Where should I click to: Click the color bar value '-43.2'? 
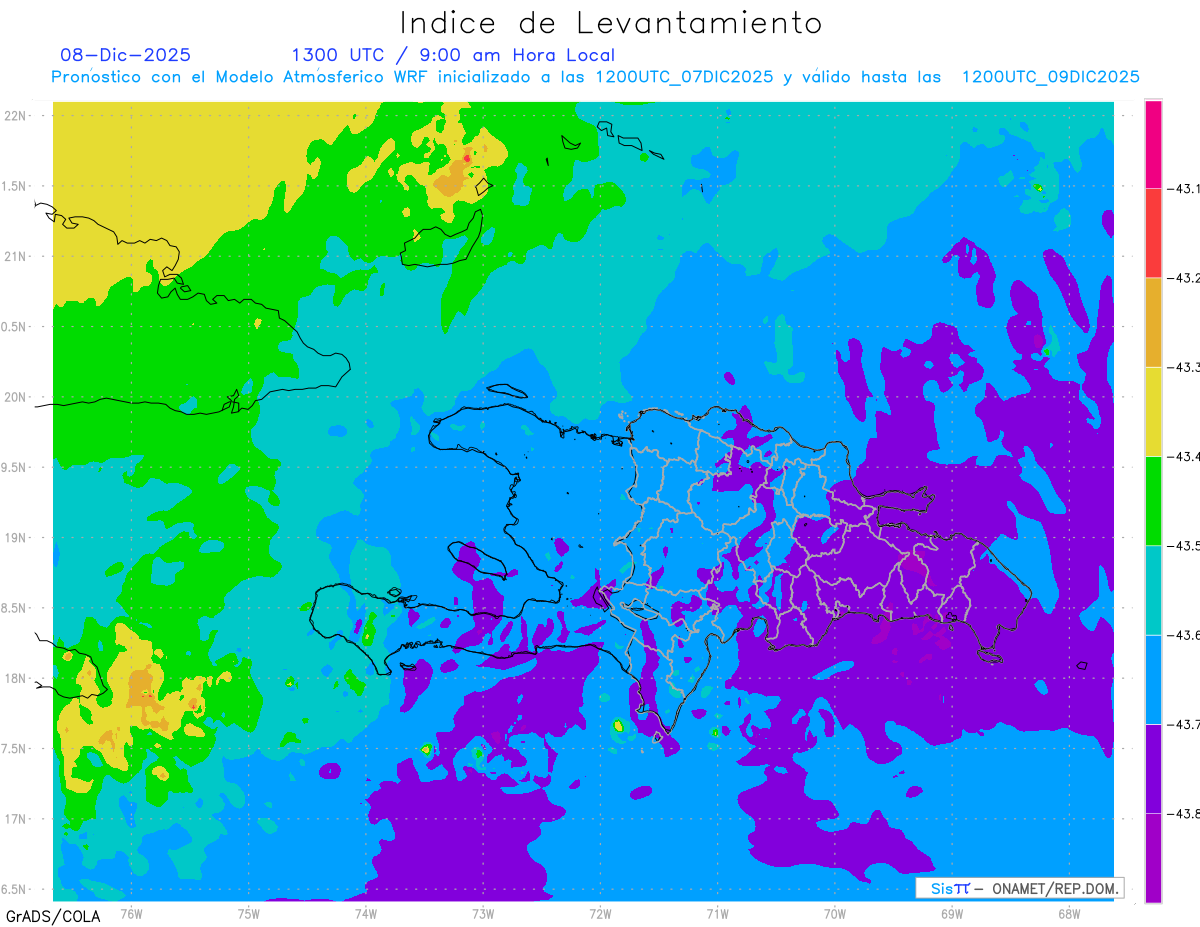[x=1183, y=278]
